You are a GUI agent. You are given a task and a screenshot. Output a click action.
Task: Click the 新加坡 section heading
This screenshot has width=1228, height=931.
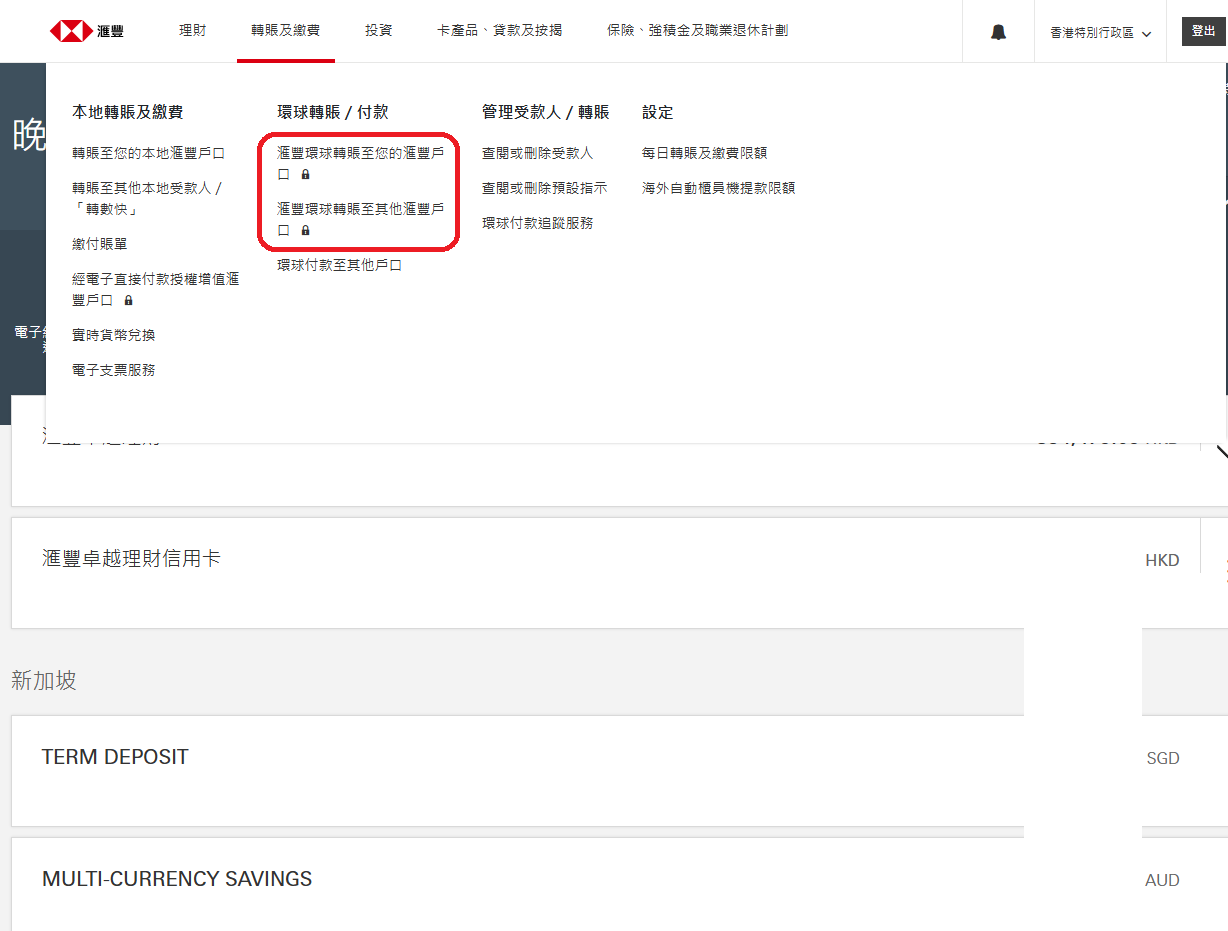point(44,681)
